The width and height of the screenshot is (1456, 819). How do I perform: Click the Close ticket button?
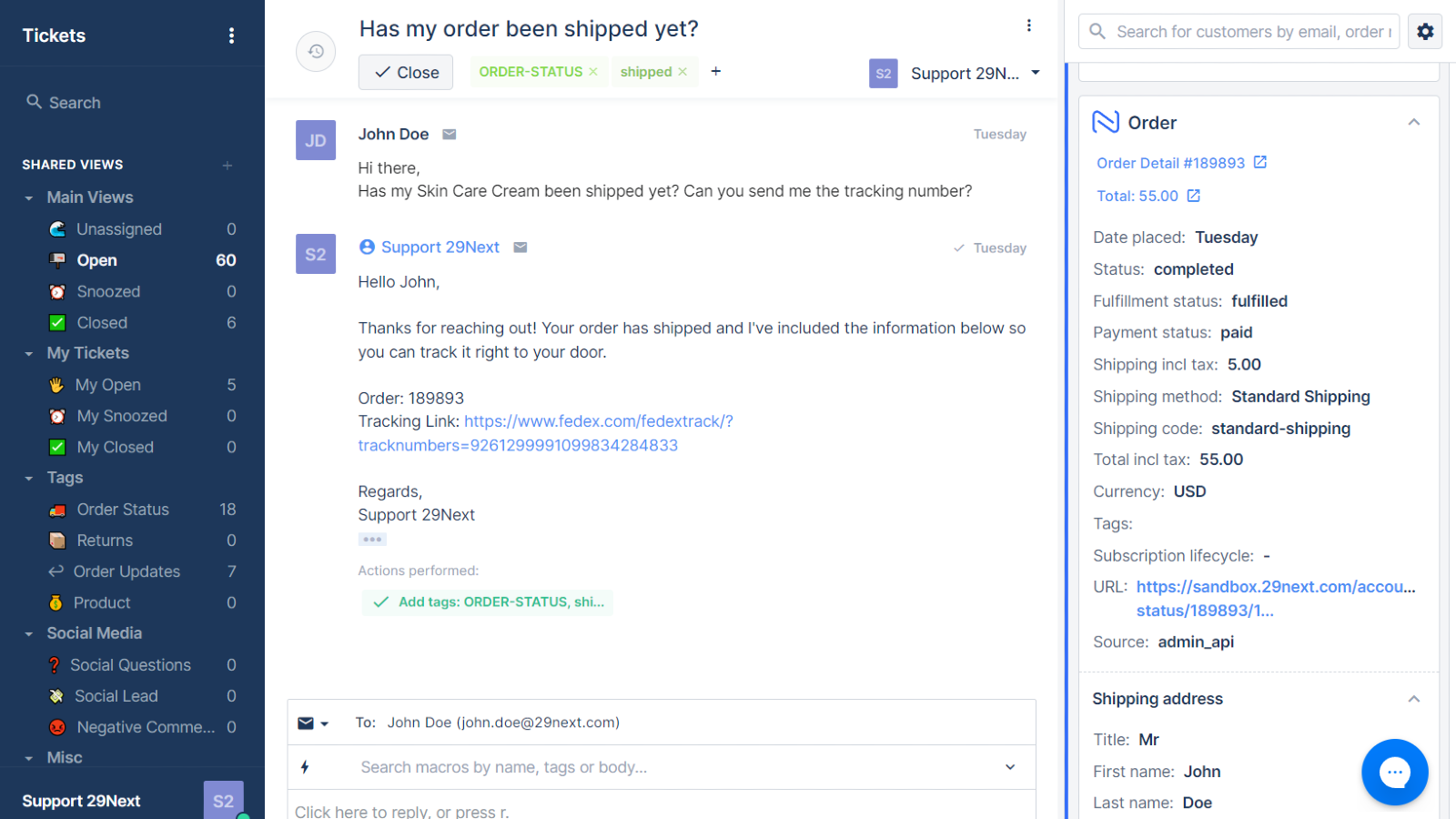(x=406, y=72)
